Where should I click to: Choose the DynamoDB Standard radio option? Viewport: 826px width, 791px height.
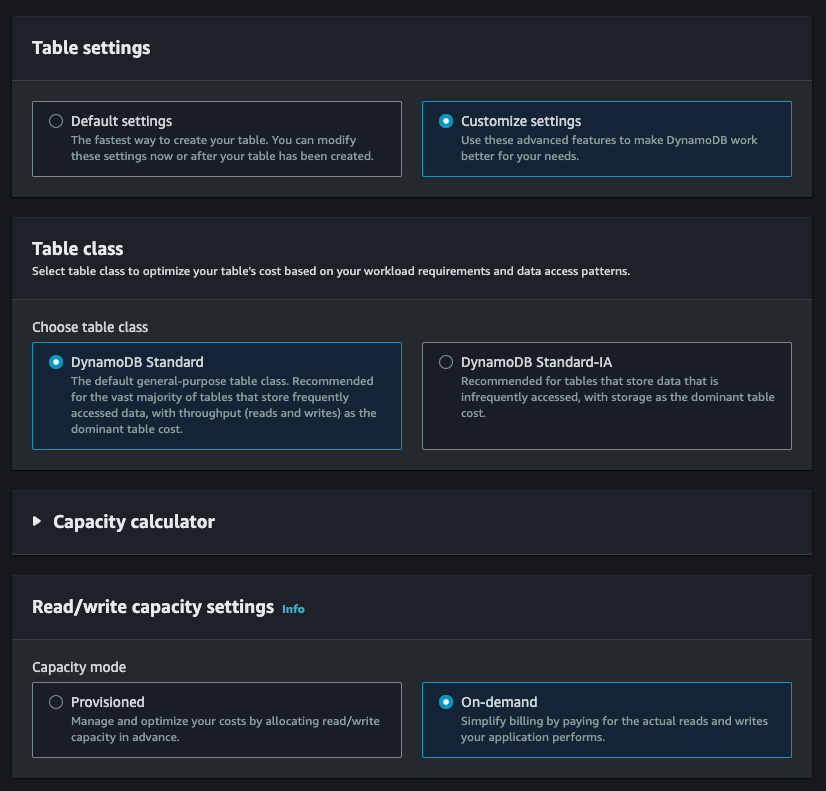point(56,362)
